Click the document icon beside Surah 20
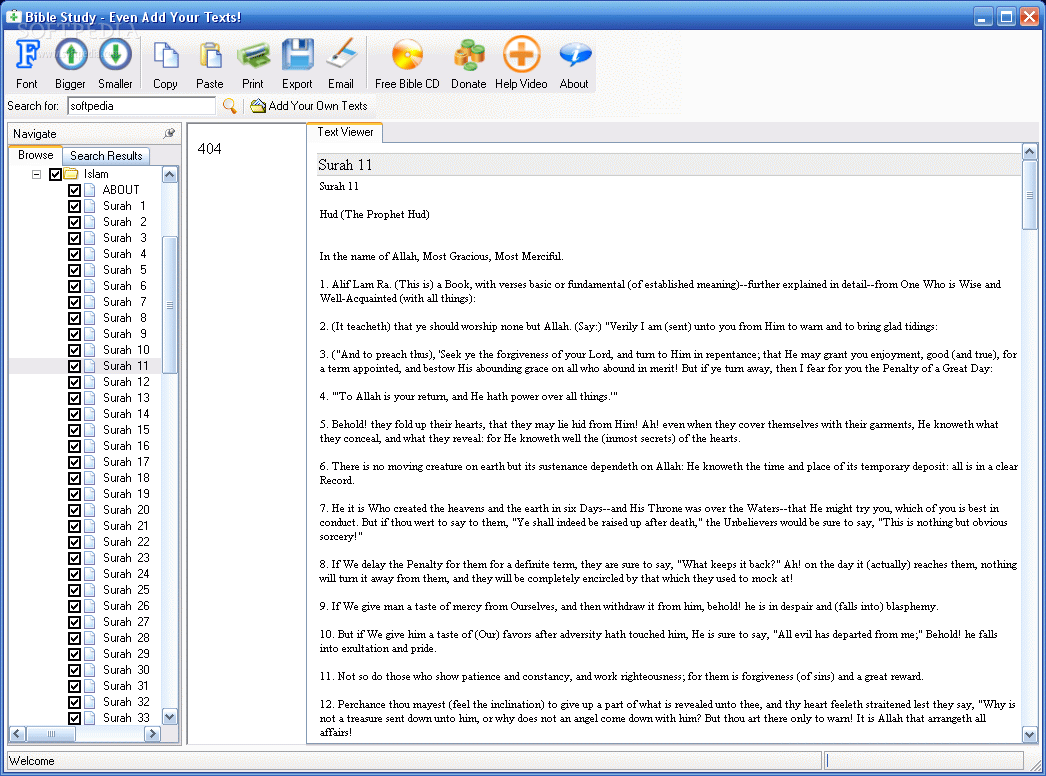The height and width of the screenshot is (776, 1046). pyautogui.click(x=89, y=510)
